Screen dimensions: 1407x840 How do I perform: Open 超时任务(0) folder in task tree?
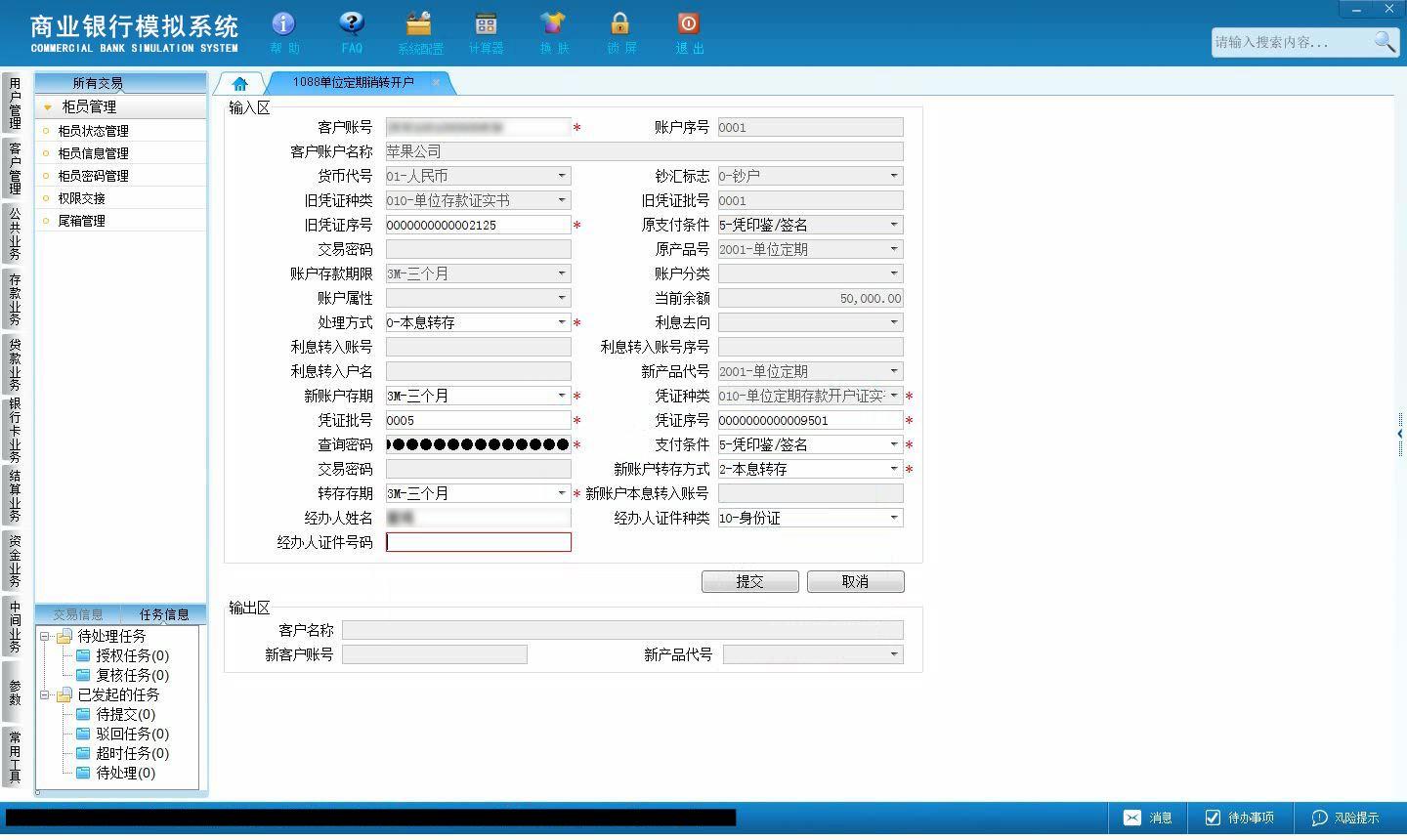click(x=122, y=753)
